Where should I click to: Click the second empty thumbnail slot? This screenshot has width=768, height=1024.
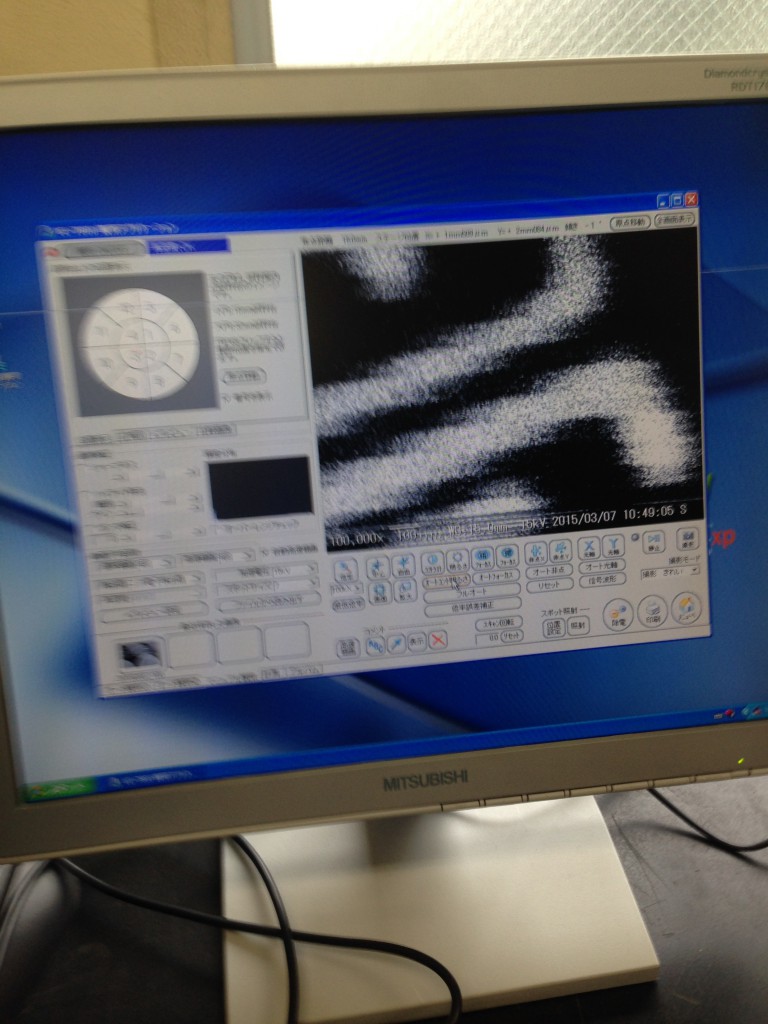point(190,650)
